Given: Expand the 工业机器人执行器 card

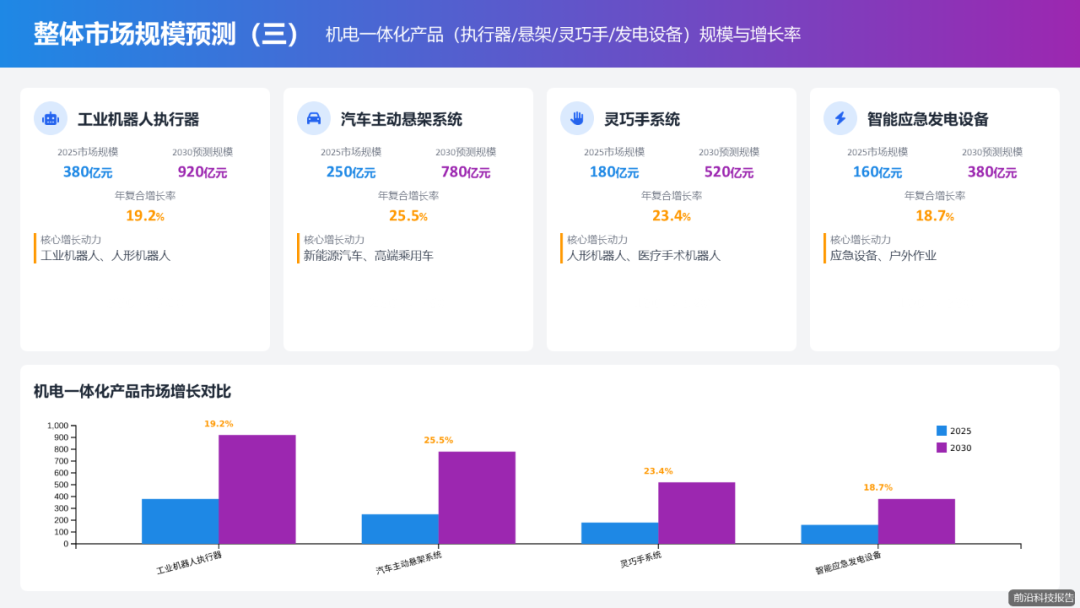Looking at the screenshot, I should pos(145,218).
